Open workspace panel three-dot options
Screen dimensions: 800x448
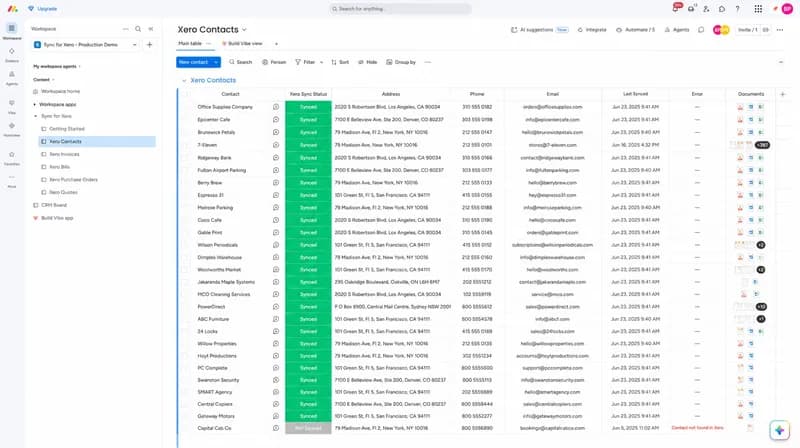point(126,29)
